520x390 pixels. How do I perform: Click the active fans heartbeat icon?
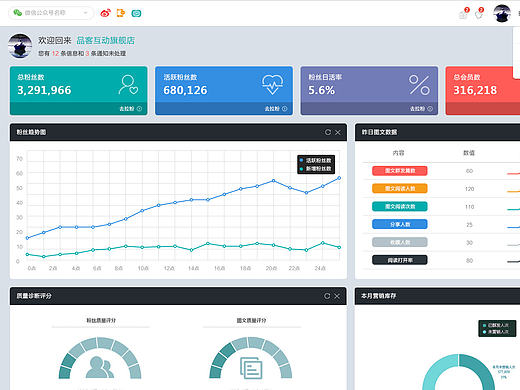click(272, 85)
